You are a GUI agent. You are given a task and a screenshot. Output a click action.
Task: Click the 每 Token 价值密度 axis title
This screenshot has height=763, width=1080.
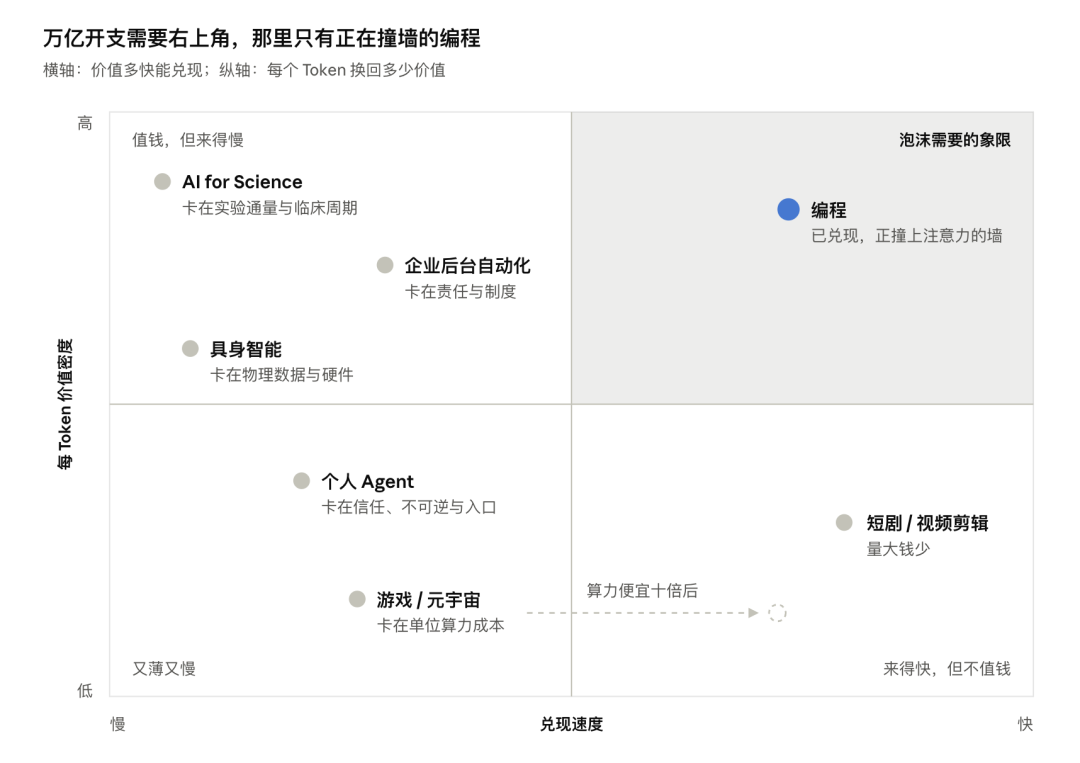[65, 404]
